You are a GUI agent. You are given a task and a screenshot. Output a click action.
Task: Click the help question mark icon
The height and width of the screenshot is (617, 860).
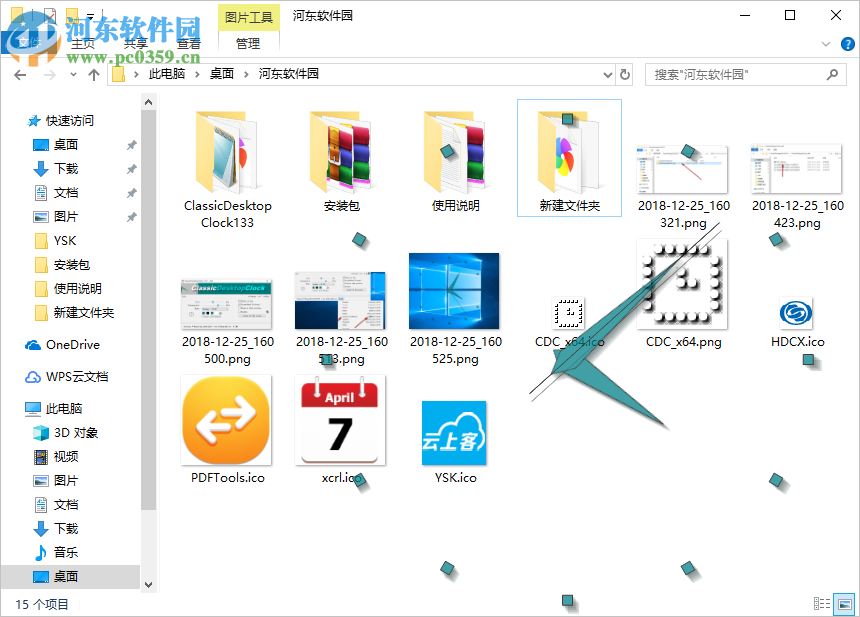pyautogui.click(x=846, y=44)
